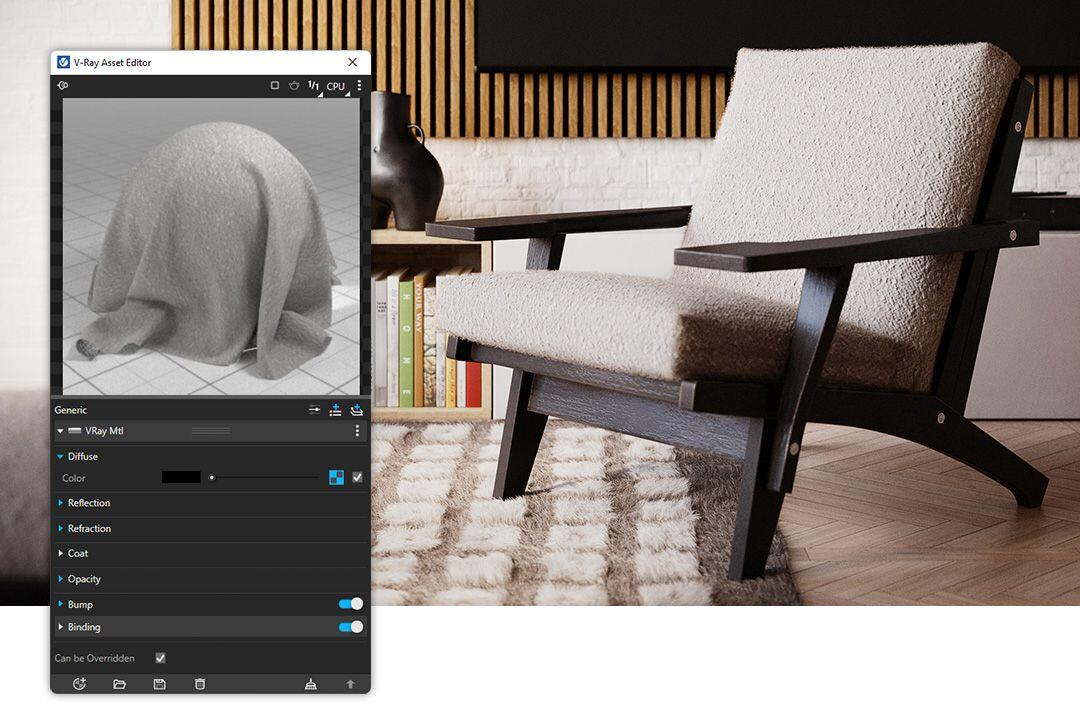
Task: Click the fabric material preview thumbnail
Action: [210, 245]
